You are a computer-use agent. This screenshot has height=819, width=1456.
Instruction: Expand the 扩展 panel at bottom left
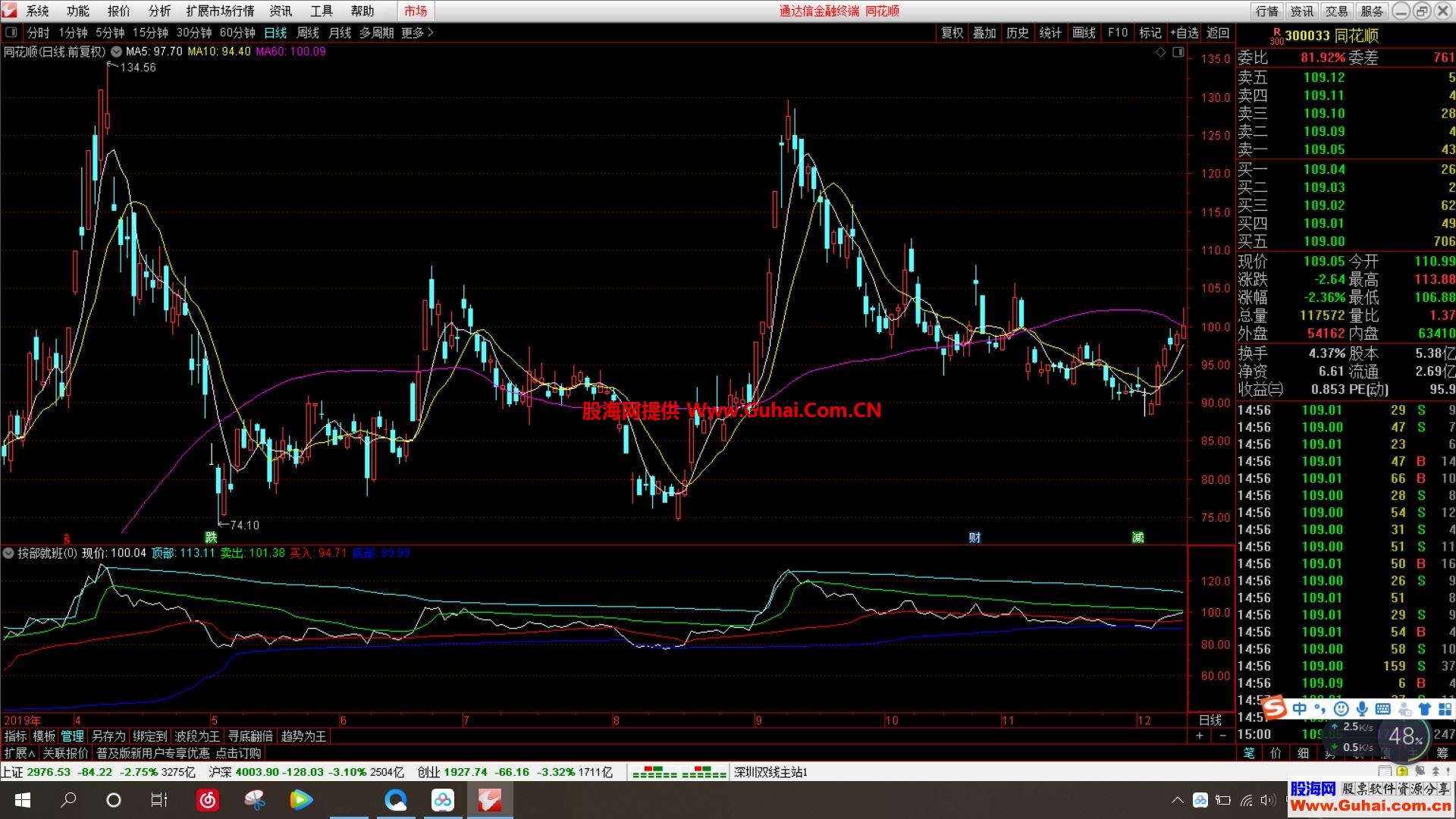point(20,753)
